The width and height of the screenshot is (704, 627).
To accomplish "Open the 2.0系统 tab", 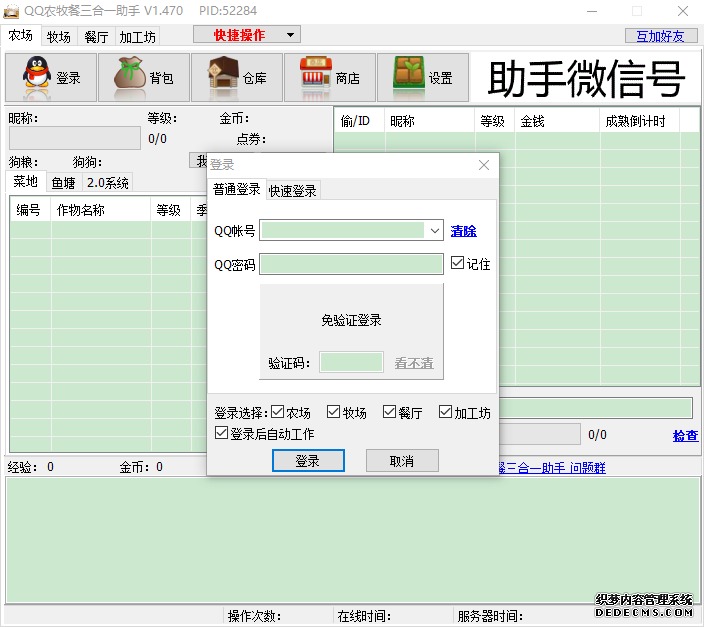I will [x=108, y=182].
